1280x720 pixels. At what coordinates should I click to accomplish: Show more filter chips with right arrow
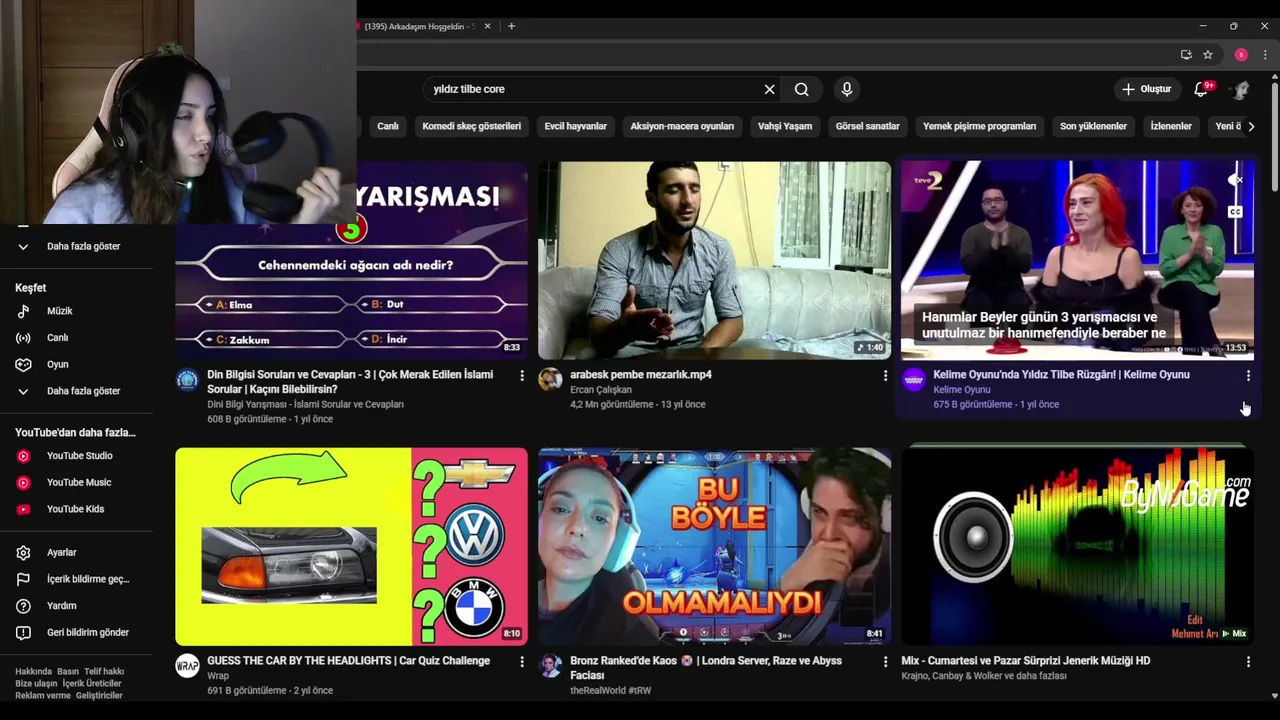point(1251,126)
